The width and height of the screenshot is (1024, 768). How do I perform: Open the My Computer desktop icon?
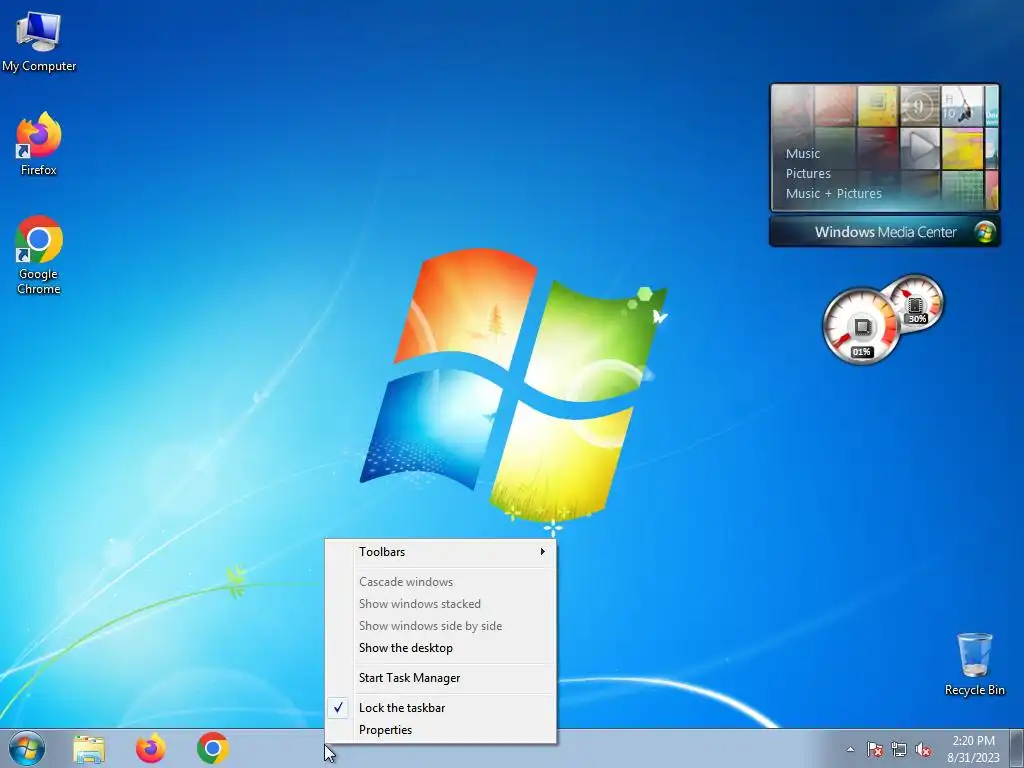[x=39, y=42]
